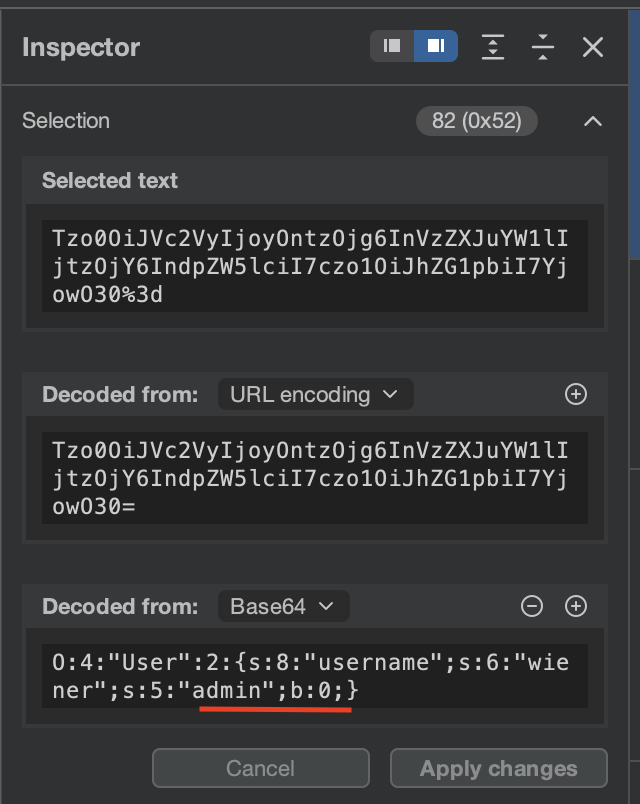Click the Selection section header label

click(x=66, y=121)
